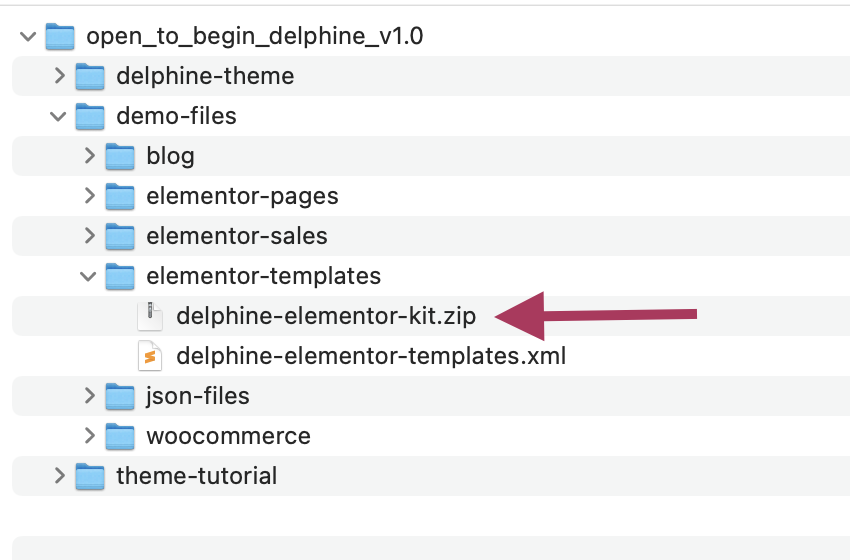Click the delphine-theme folder icon

pos(90,76)
